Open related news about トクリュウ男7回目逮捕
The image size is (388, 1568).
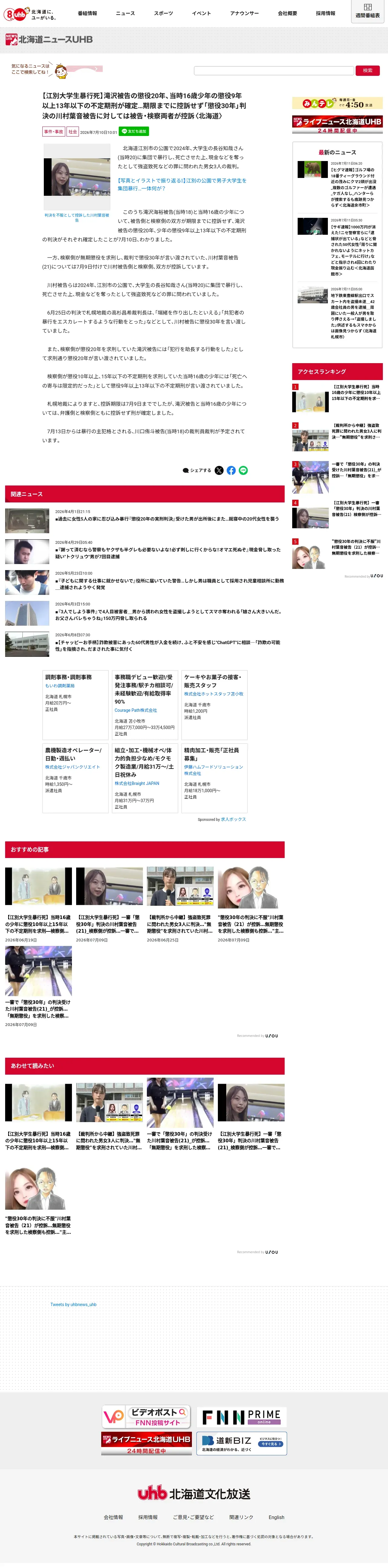(x=145, y=551)
